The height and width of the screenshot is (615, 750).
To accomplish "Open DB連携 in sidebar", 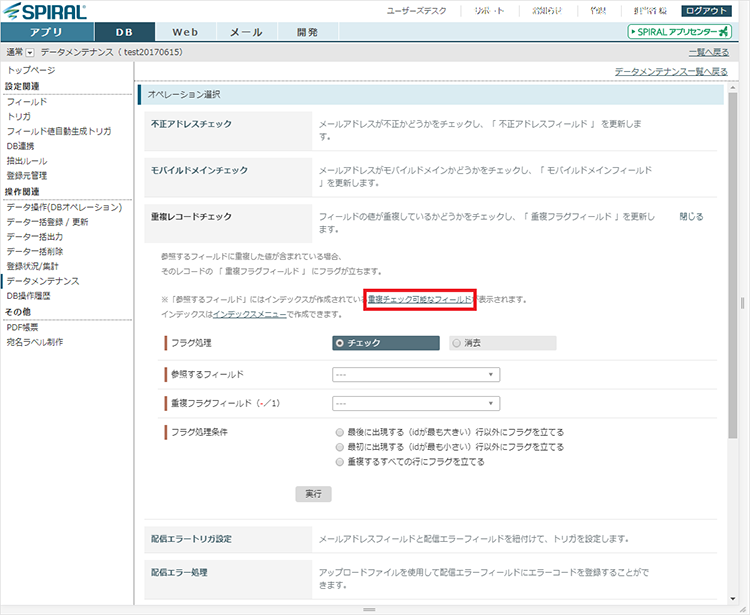I will click(x=20, y=146).
